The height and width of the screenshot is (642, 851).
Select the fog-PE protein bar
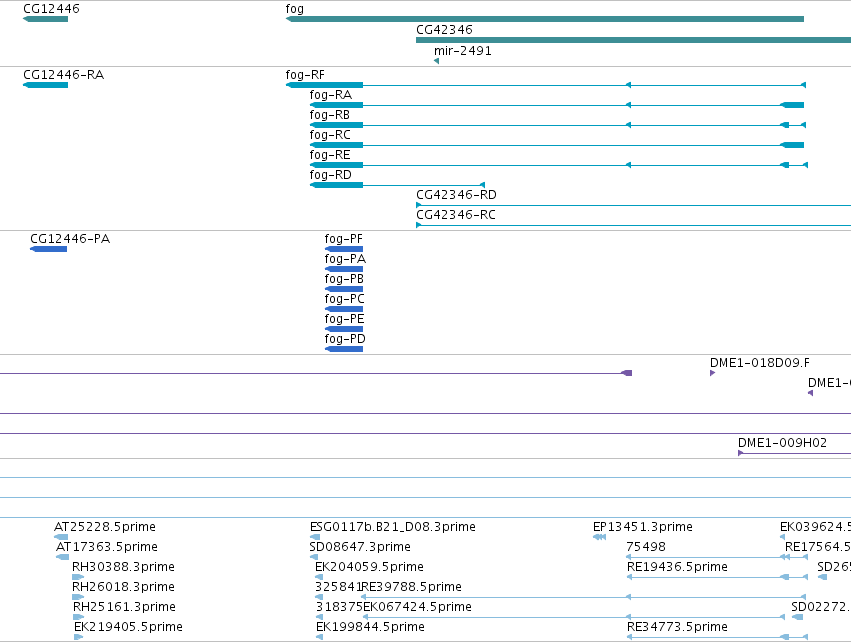coord(344,329)
